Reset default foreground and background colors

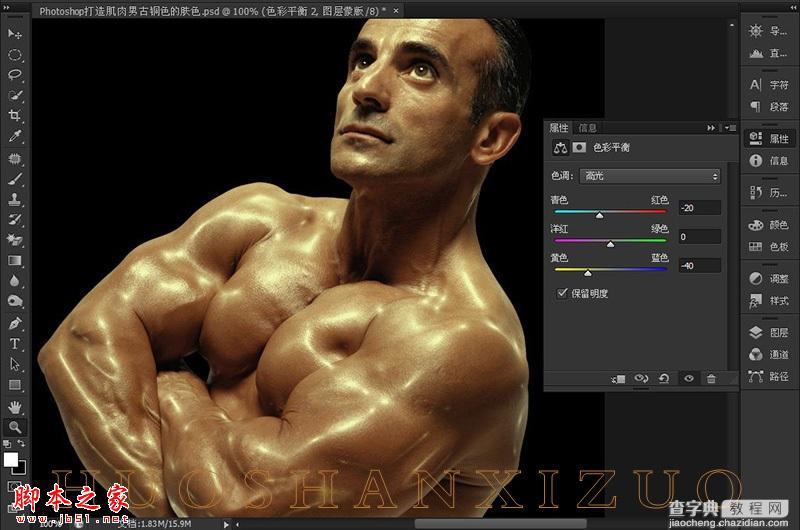tap(7, 444)
